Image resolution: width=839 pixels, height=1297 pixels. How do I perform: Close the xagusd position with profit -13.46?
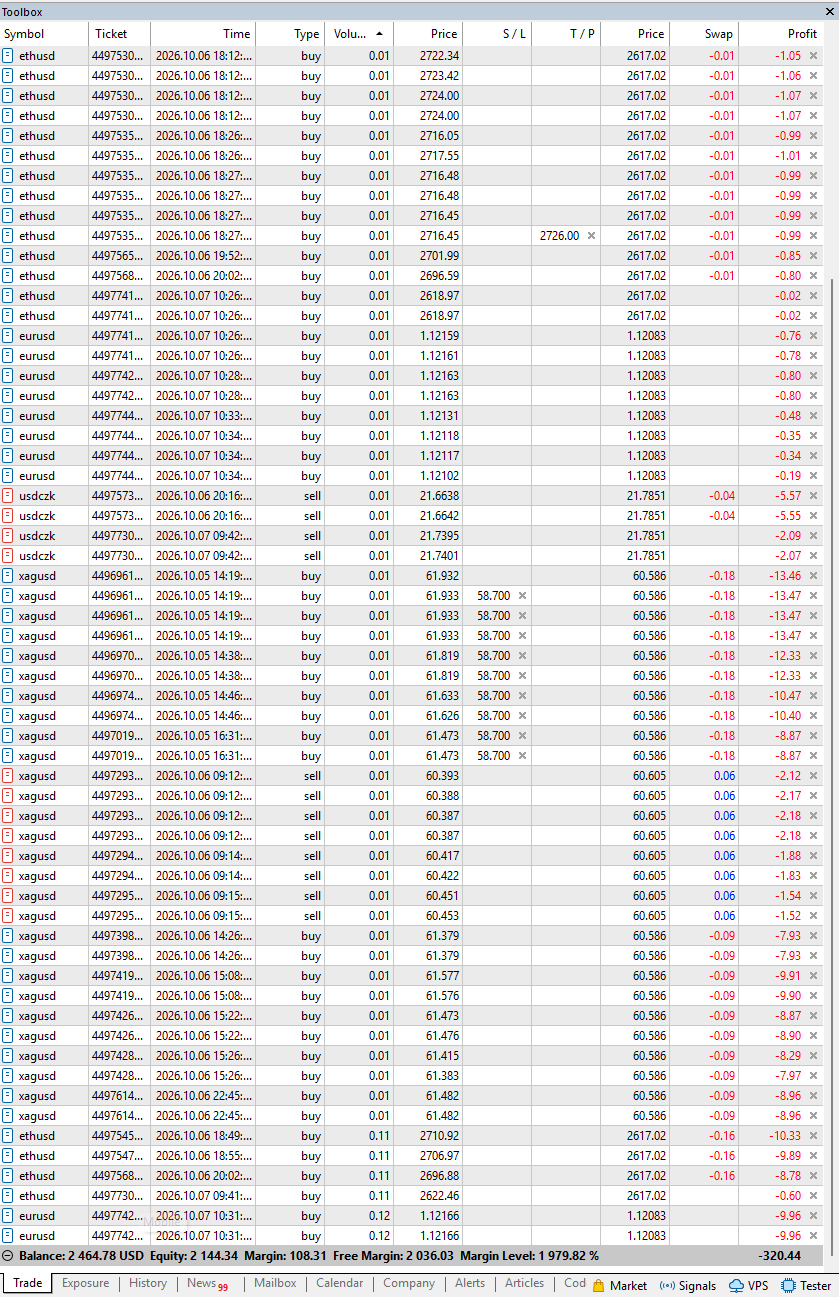click(813, 576)
